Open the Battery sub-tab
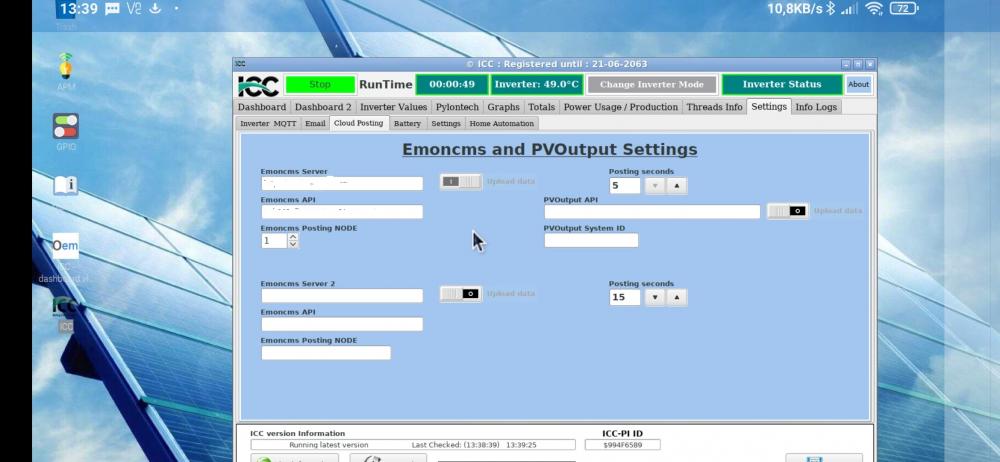This screenshot has height=462, width=1000. (x=407, y=124)
